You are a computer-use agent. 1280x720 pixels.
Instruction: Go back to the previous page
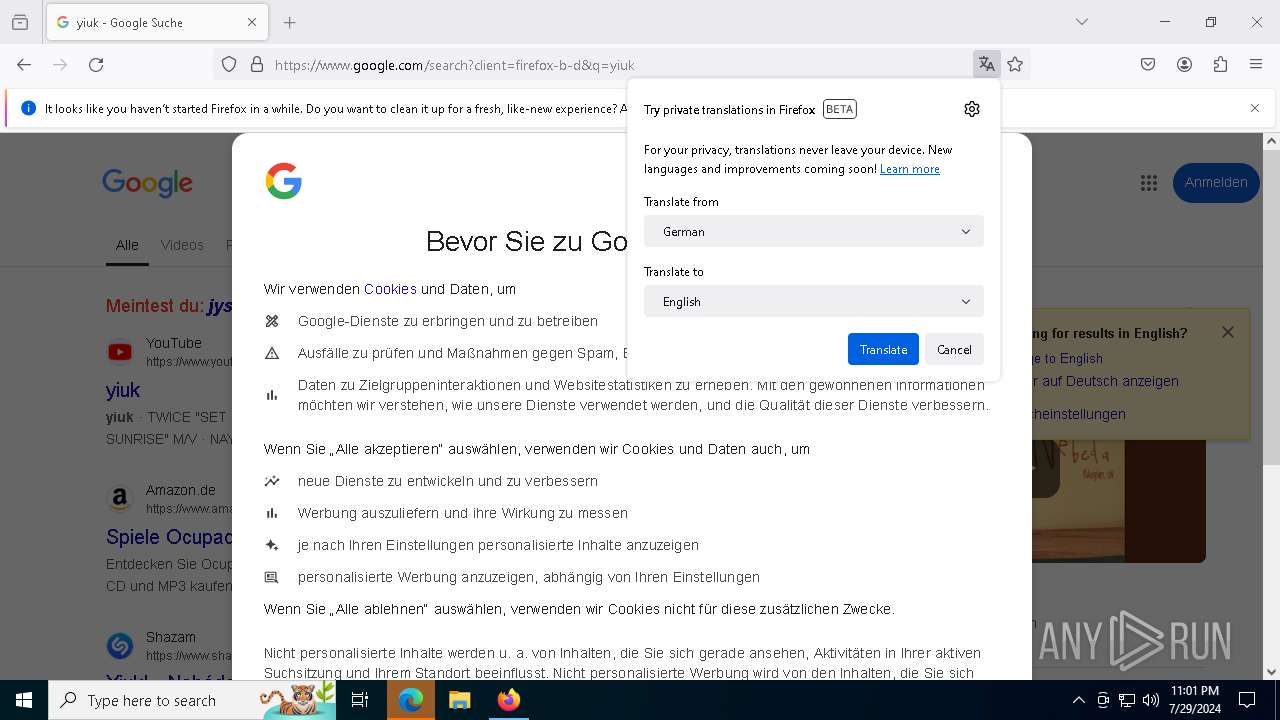(24, 64)
